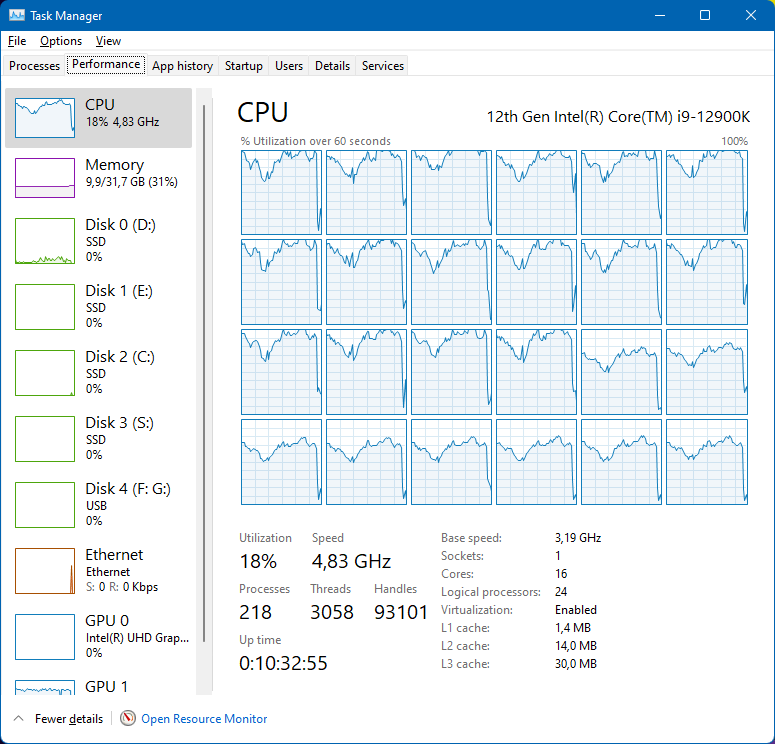The width and height of the screenshot is (775, 744).
Task: Click the Cores value 16
Action: pos(561,574)
